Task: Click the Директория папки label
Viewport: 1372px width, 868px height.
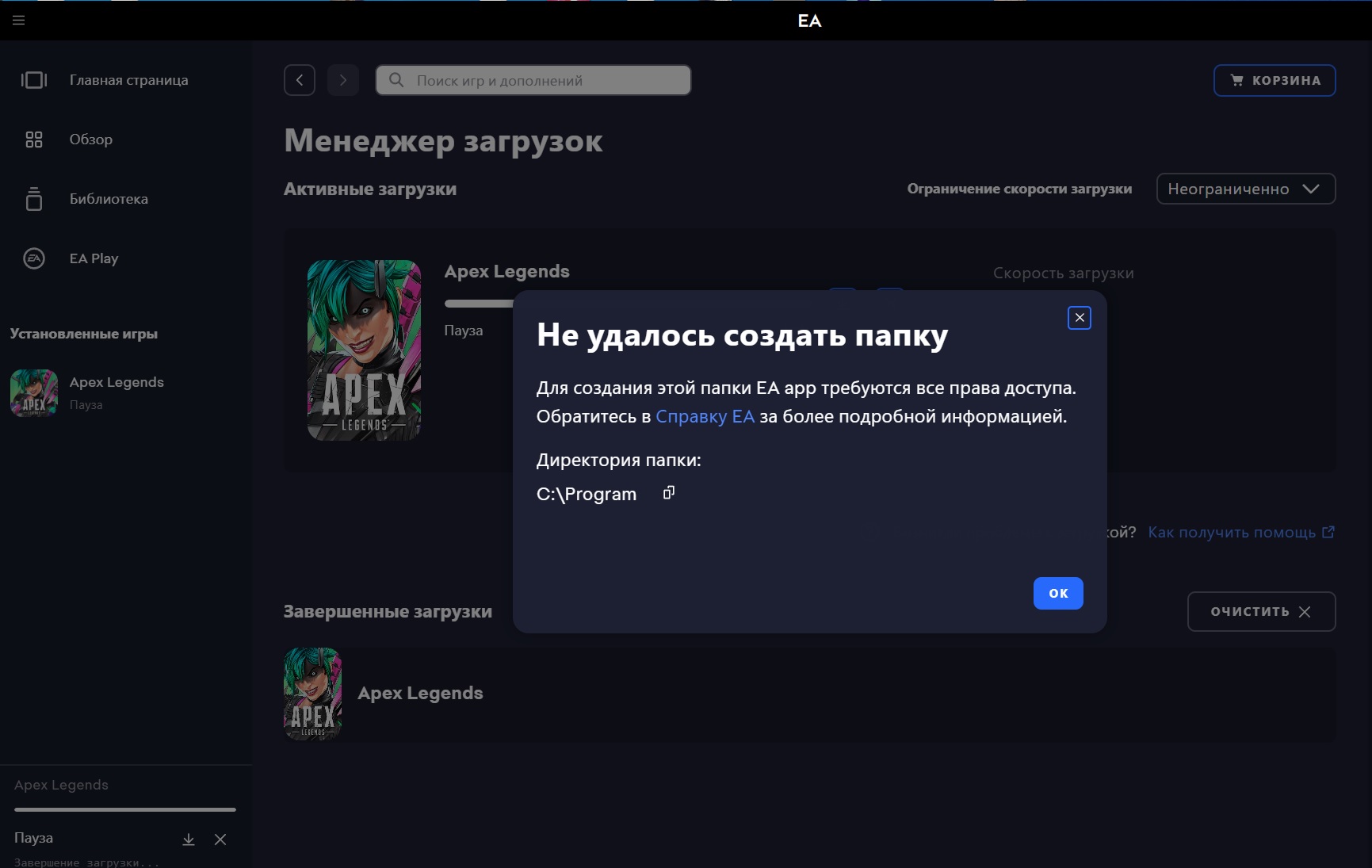Action: coord(618,460)
